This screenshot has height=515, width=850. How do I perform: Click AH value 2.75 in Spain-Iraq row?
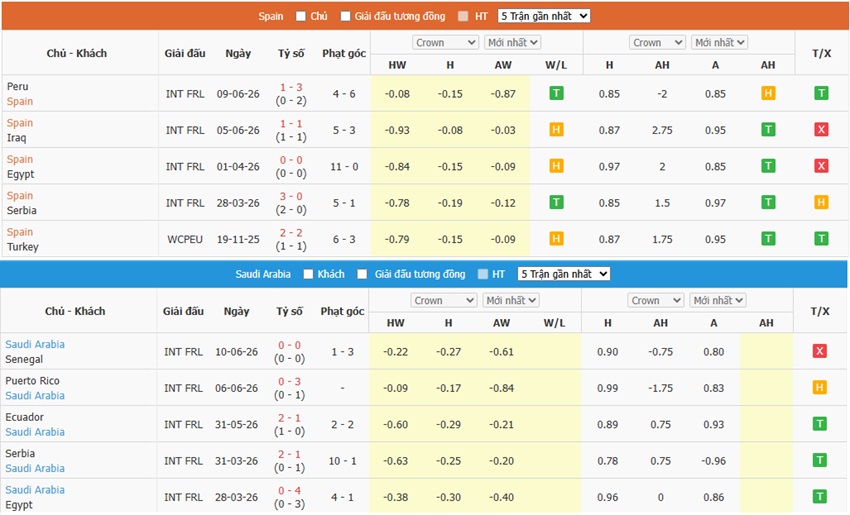[x=662, y=130]
